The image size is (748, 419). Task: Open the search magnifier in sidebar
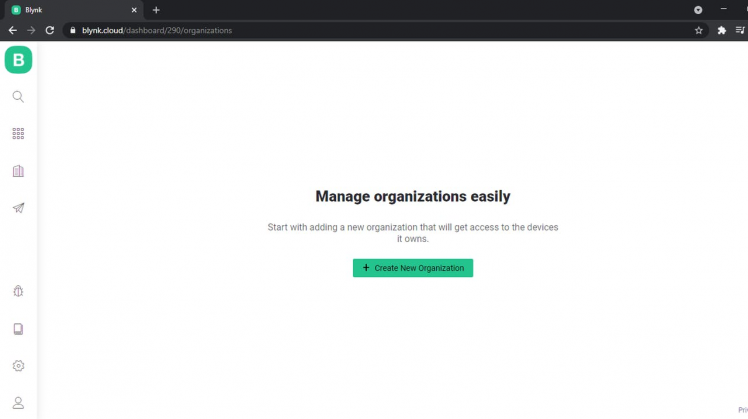click(x=18, y=97)
